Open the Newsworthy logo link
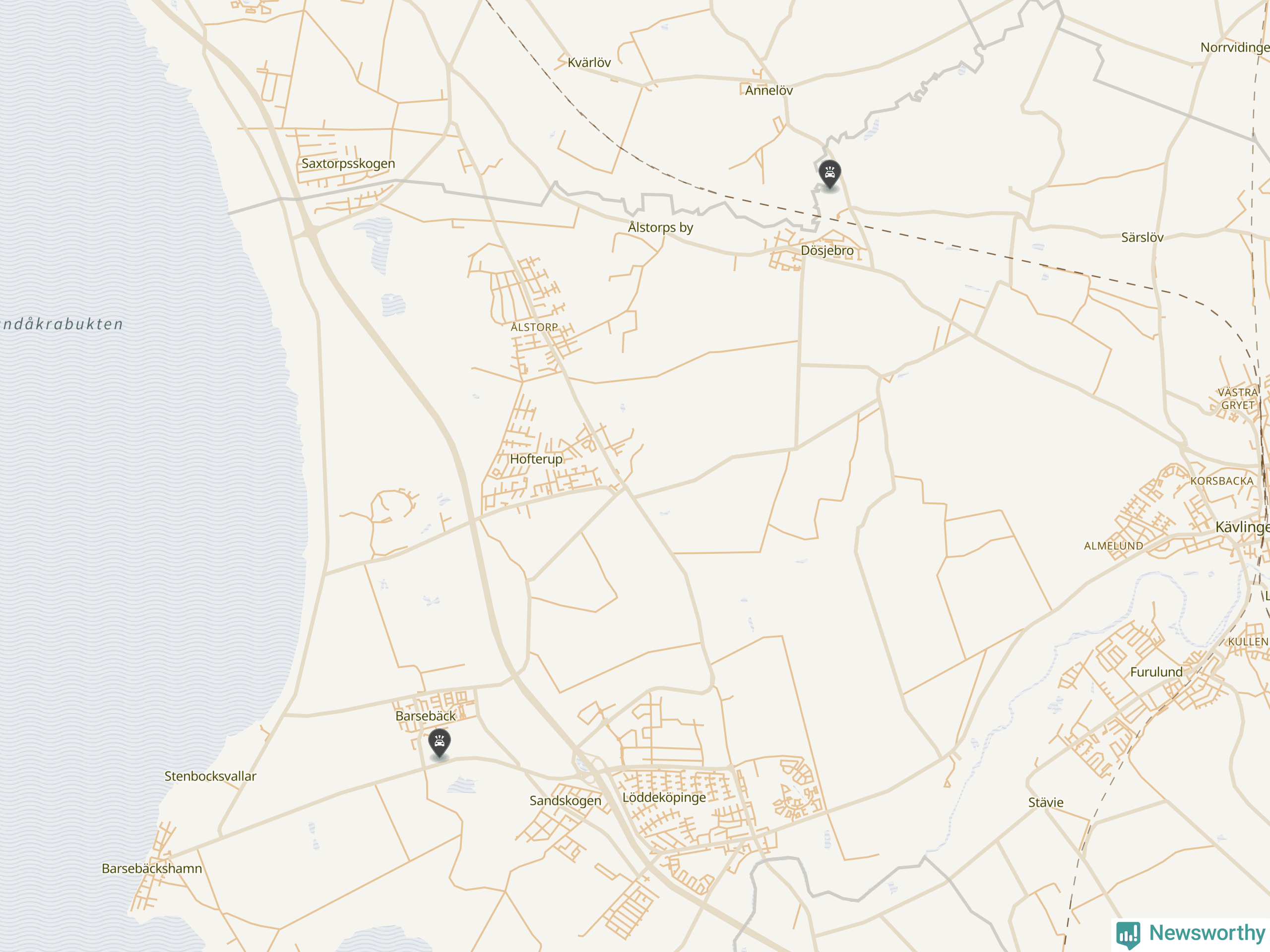 tap(1191, 933)
